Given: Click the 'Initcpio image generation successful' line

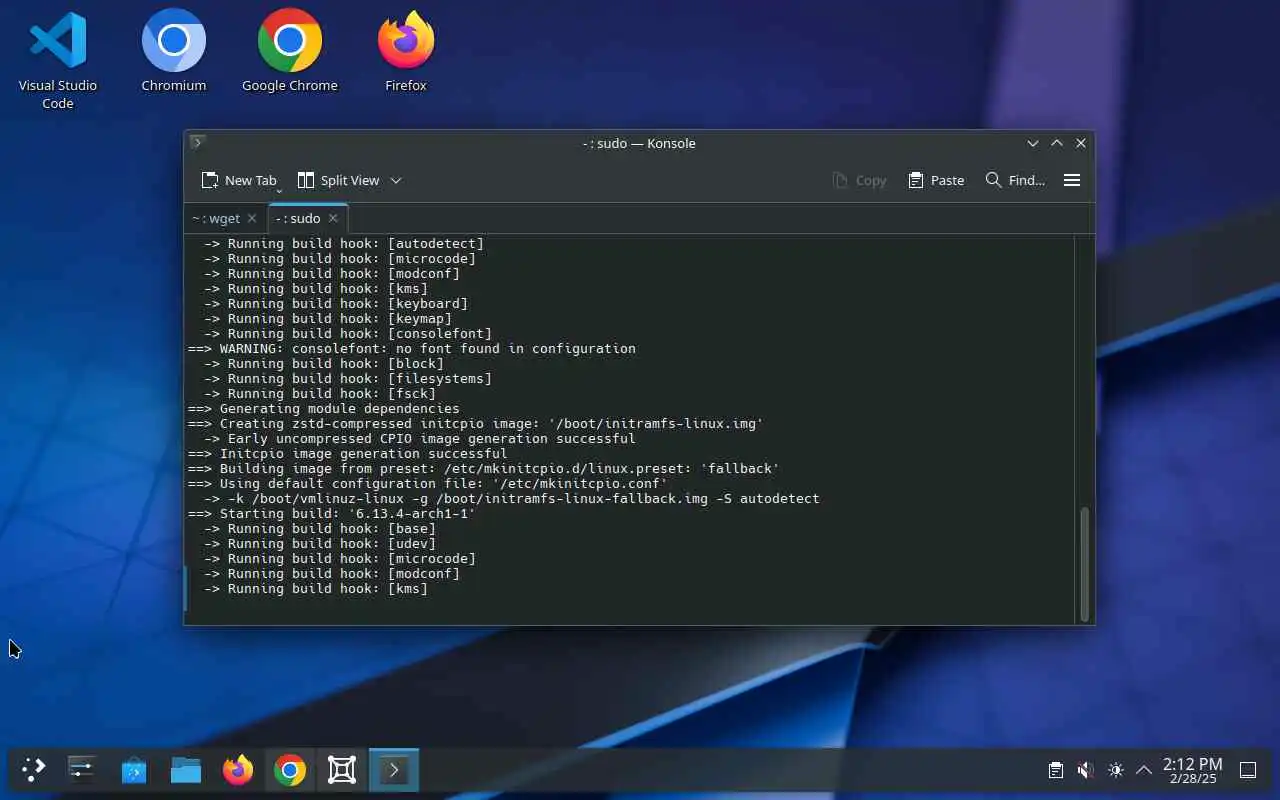Looking at the screenshot, I should (x=348, y=453).
